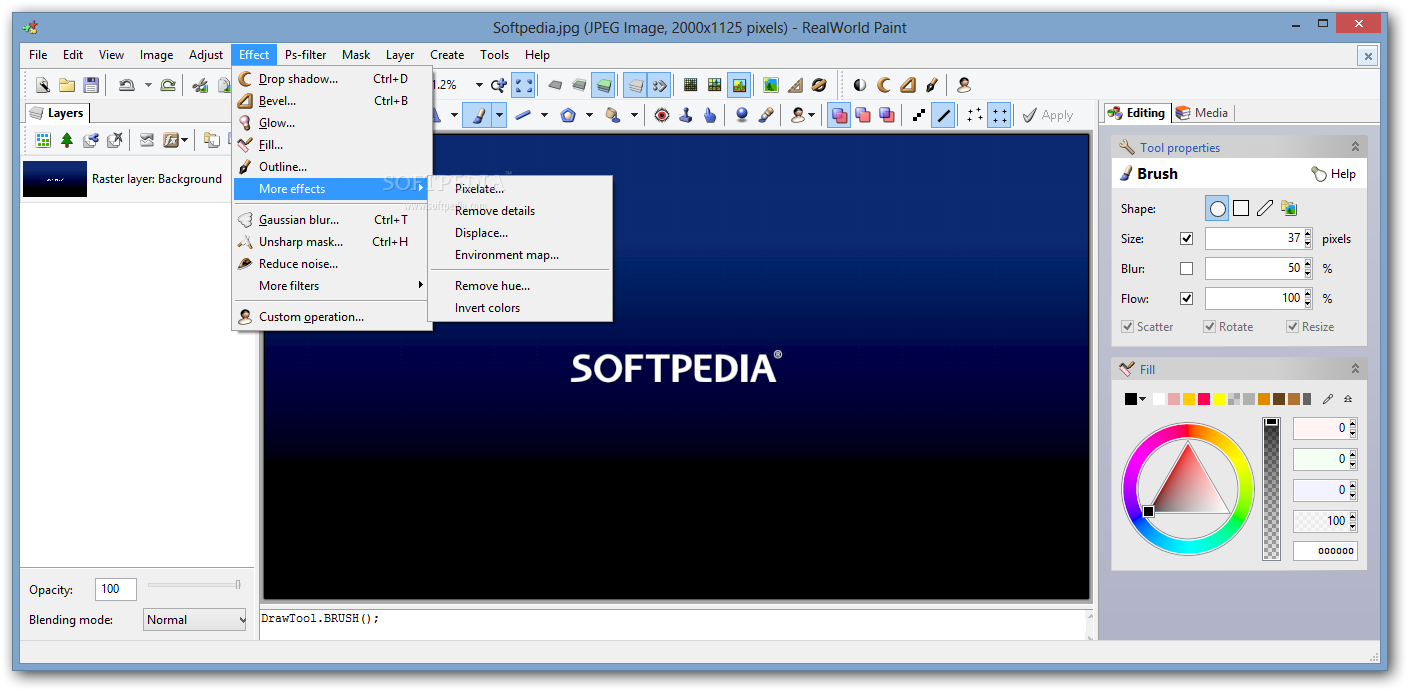Open the Blending mode dropdown

coord(195,620)
